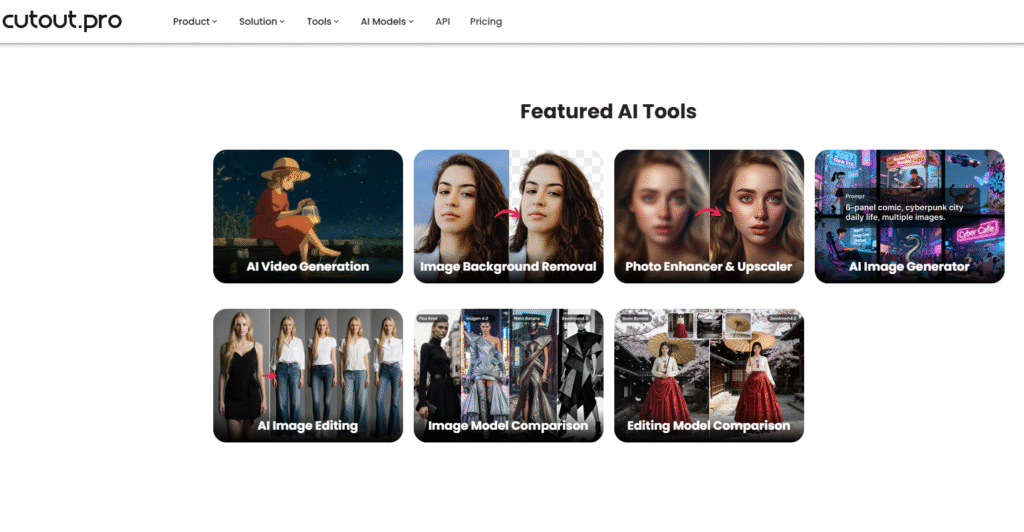1024x532 pixels.
Task: Click the red arrow in Image Background Removal card
Action: 509,213
